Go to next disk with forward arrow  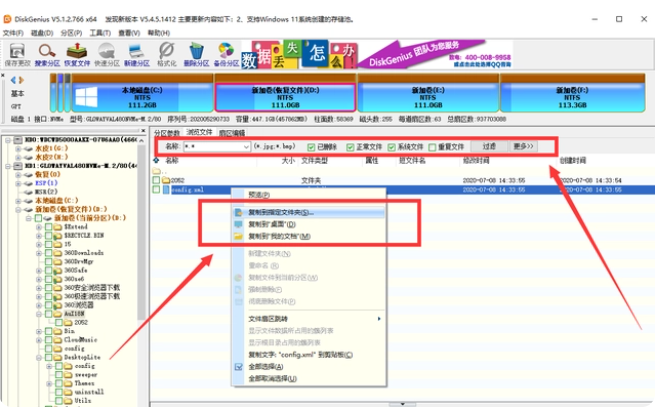click(x=21, y=80)
